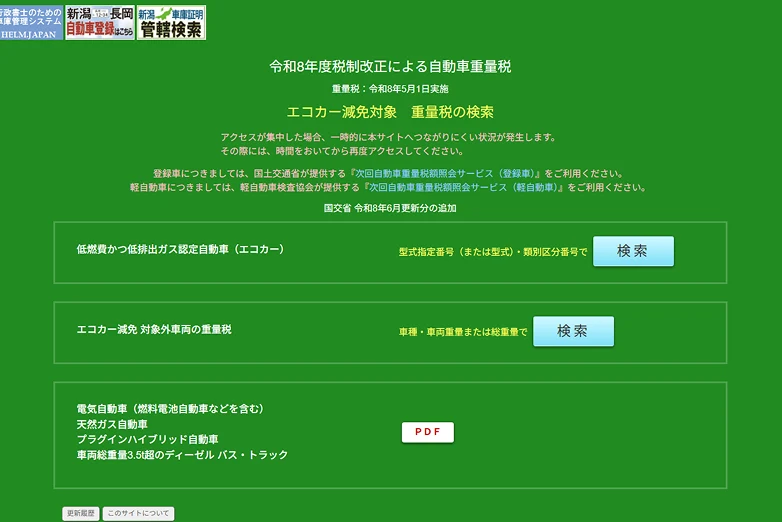Open the このサイトについて button
782x522 pixels.
click(x=138, y=513)
